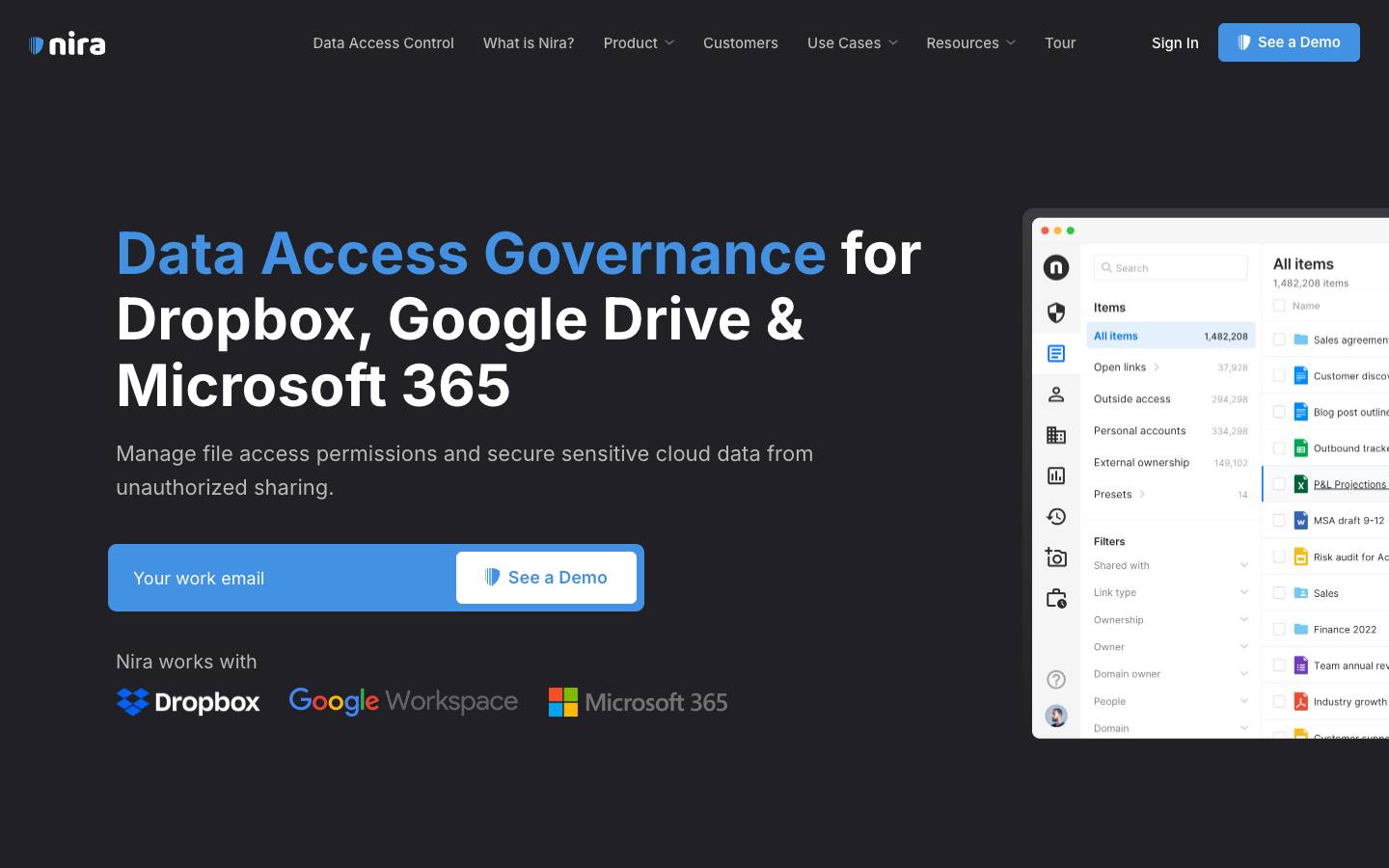This screenshot has height=868, width=1389.
Task: Click the Search box in the app panel
Action: 1171,268
